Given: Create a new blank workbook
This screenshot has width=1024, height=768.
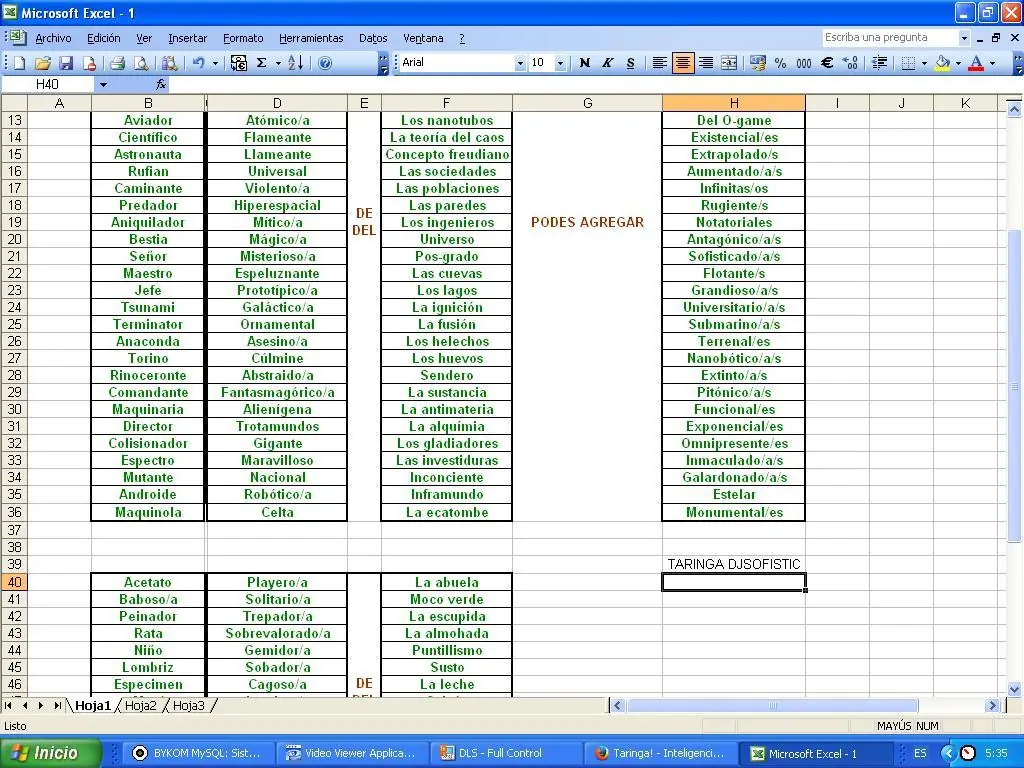Looking at the screenshot, I should point(20,63).
